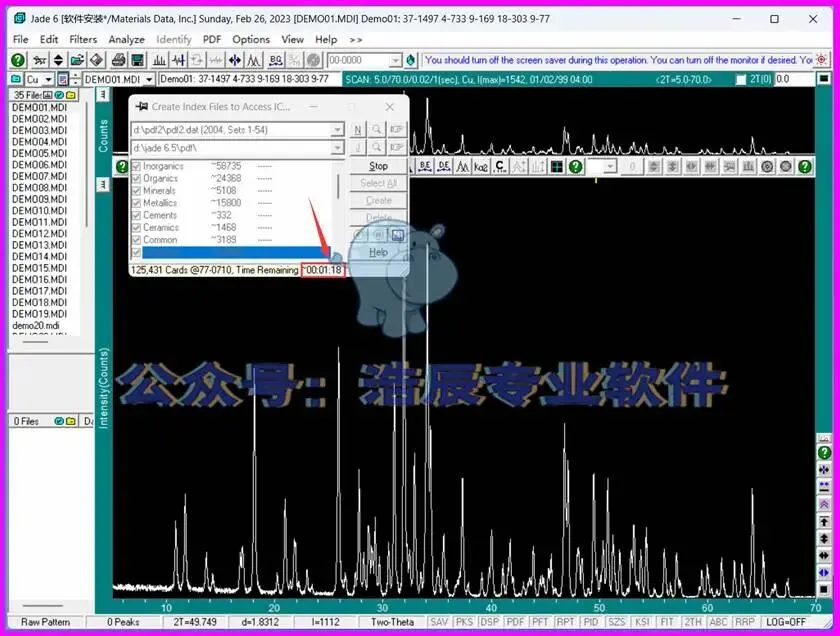Click the green help icon on right side panel
Screen dimensions: 840x636
point(824,453)
